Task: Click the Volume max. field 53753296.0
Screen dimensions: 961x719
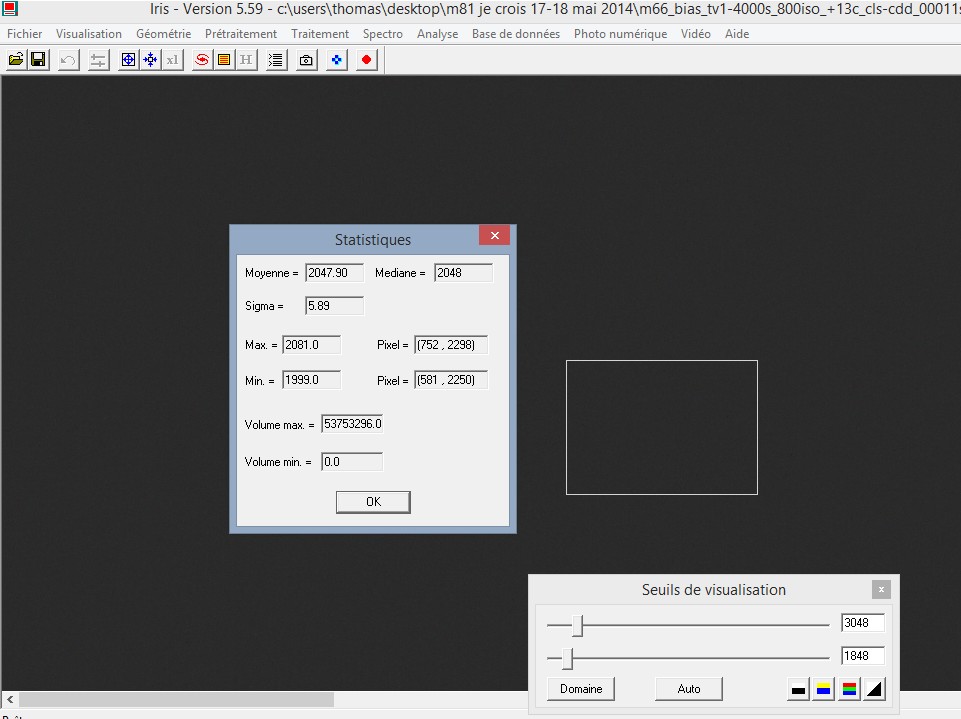Action: (352, 424)
